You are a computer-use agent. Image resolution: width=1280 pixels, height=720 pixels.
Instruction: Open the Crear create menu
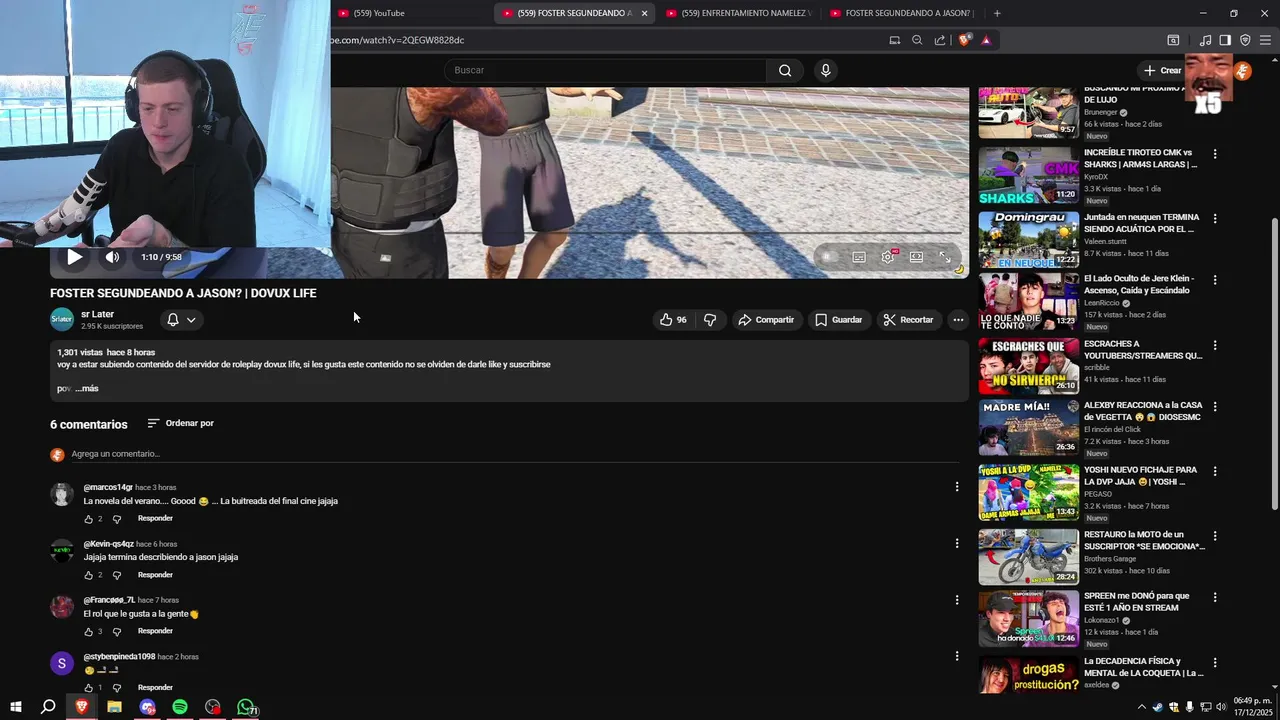pos(1163,70)
